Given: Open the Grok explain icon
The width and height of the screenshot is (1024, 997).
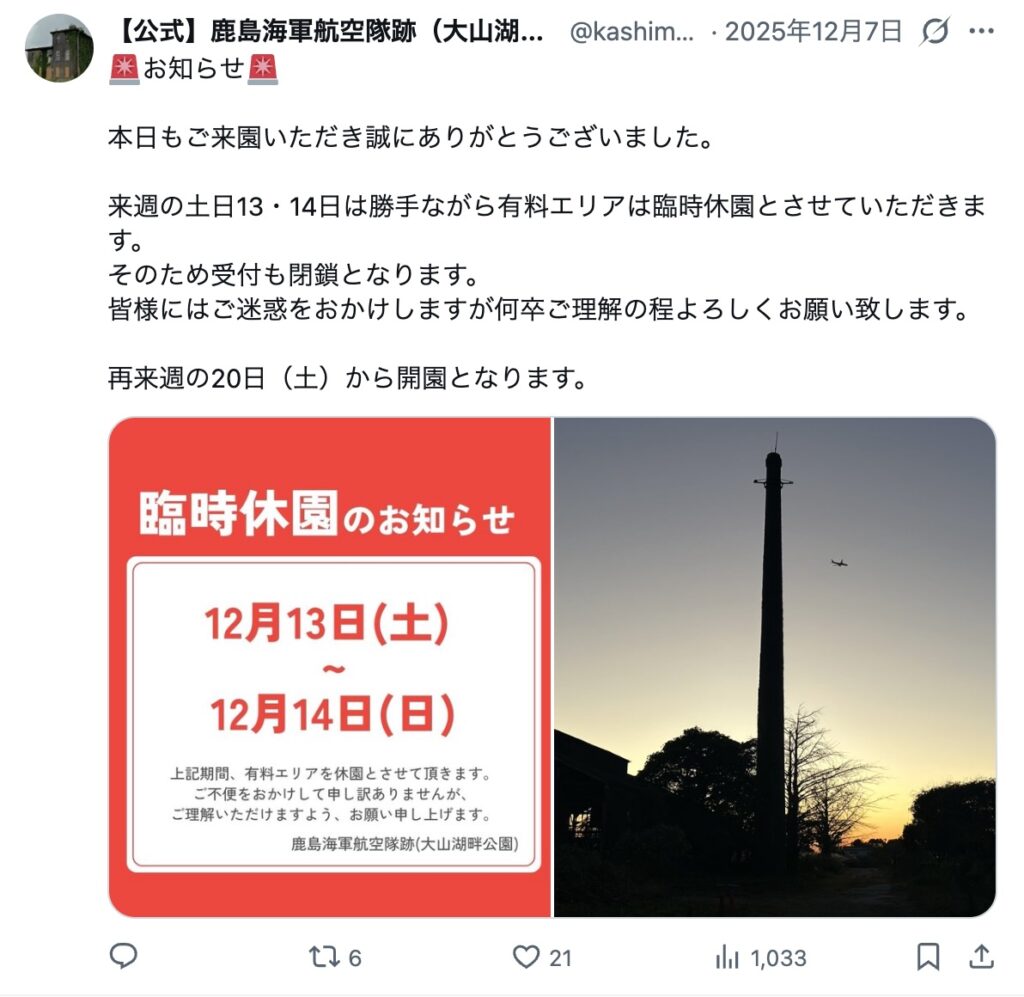Looking at the screenshot, I should (x=935, y=31).
